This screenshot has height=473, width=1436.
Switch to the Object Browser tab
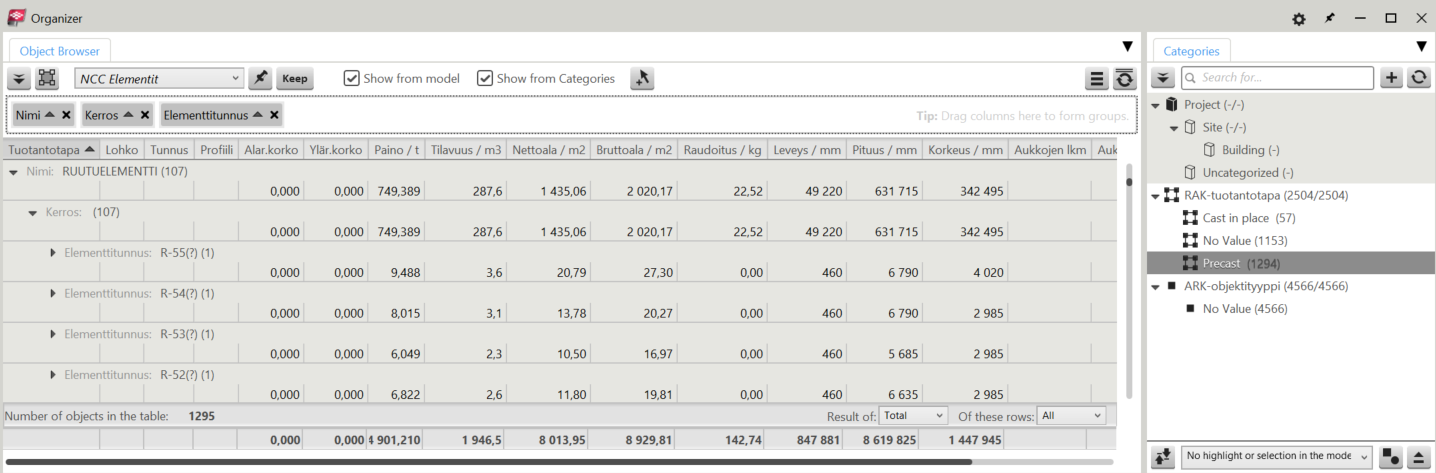tap(60, 51)
